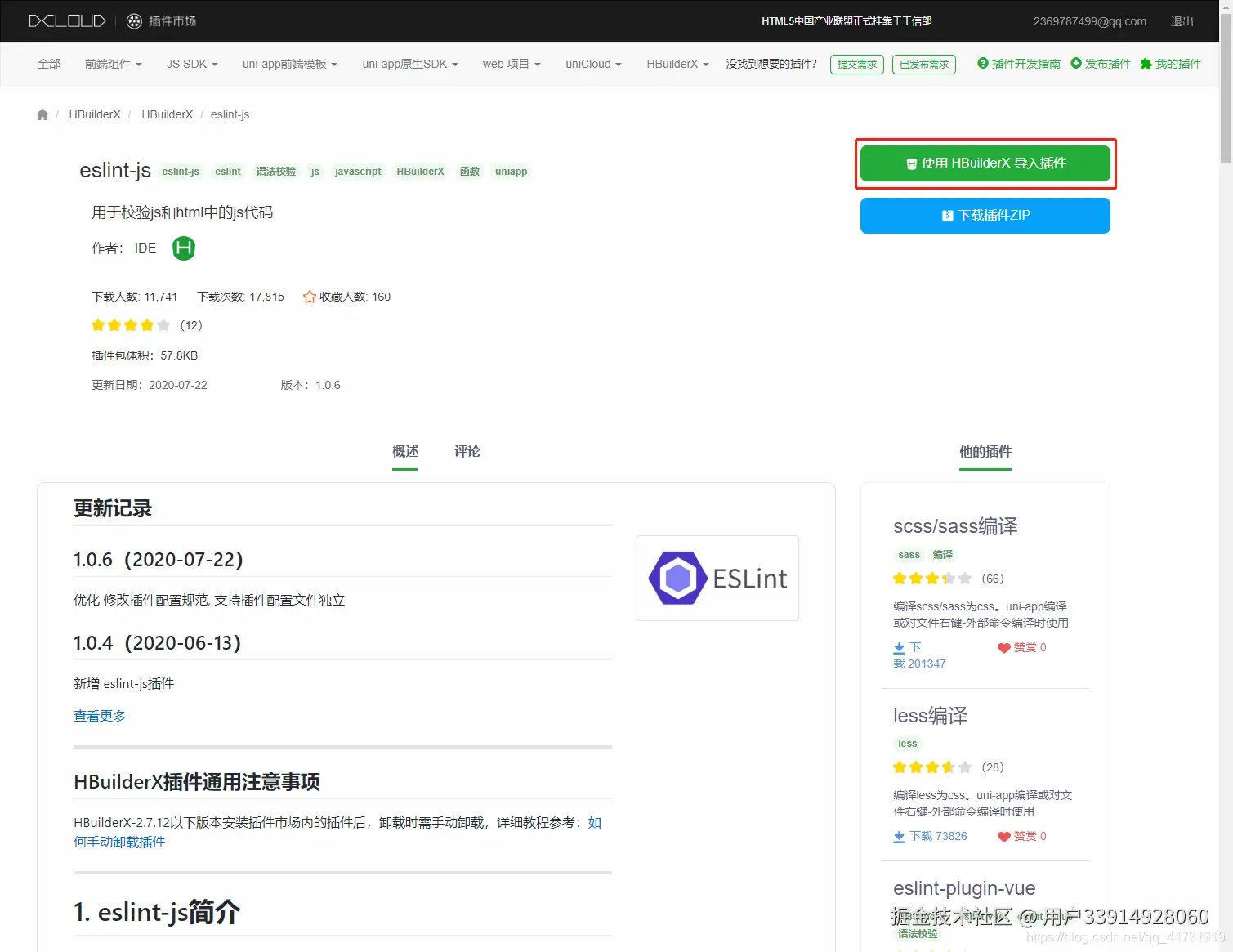Click the plugin star rating
This screenshot has height=952, width=1233.
(131, 325)
